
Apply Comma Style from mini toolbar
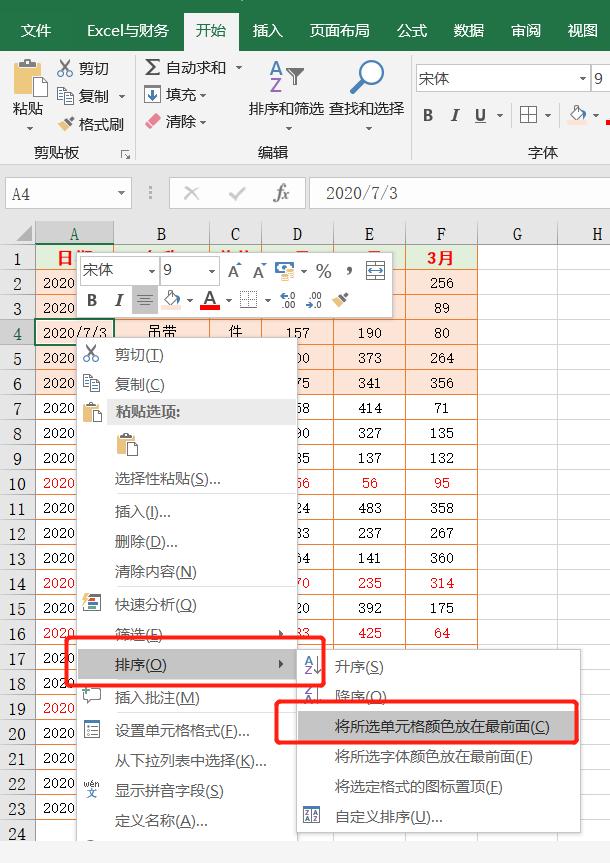pyautogui.click(x=349, y=270)
